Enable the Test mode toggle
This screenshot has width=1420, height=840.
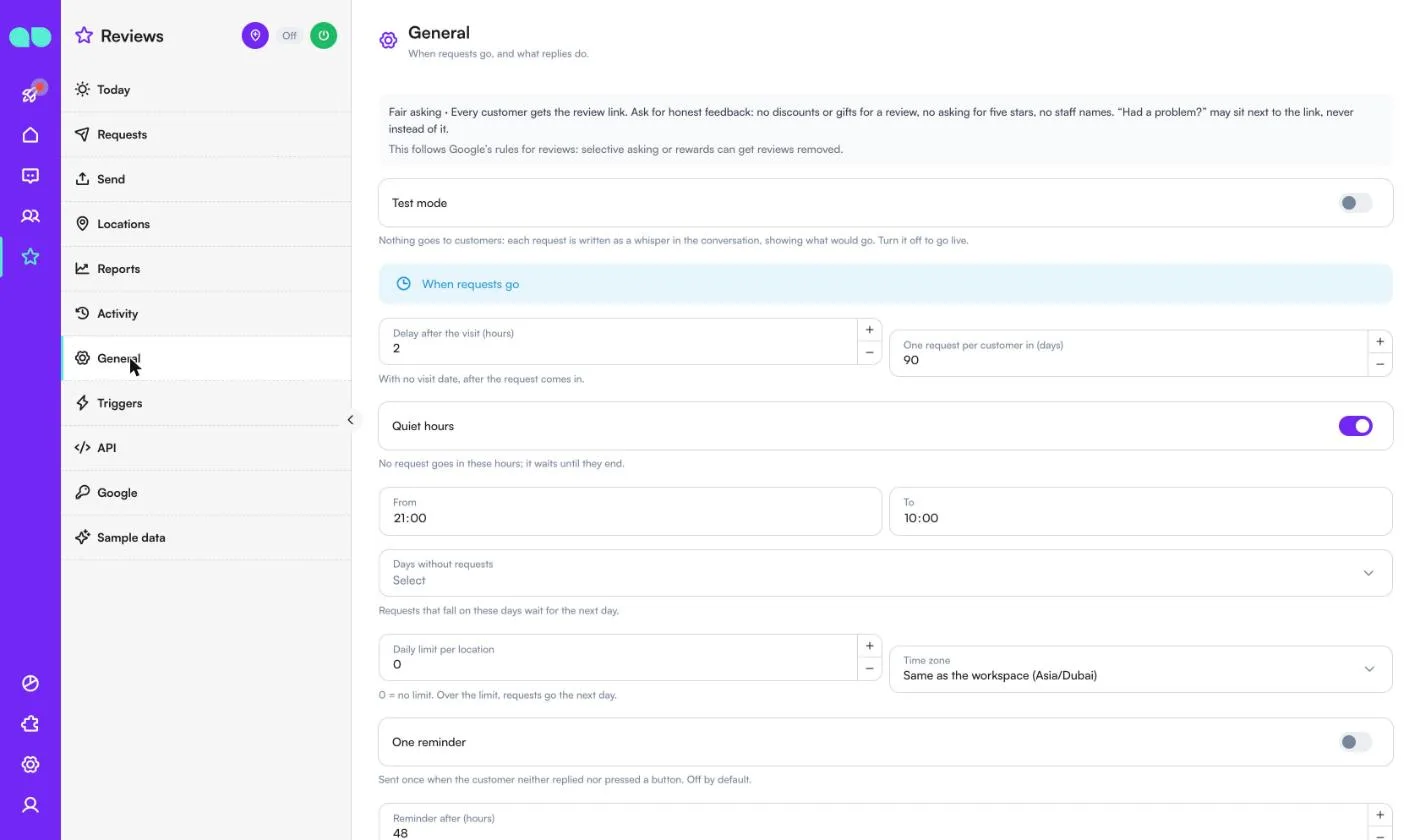1355,203
